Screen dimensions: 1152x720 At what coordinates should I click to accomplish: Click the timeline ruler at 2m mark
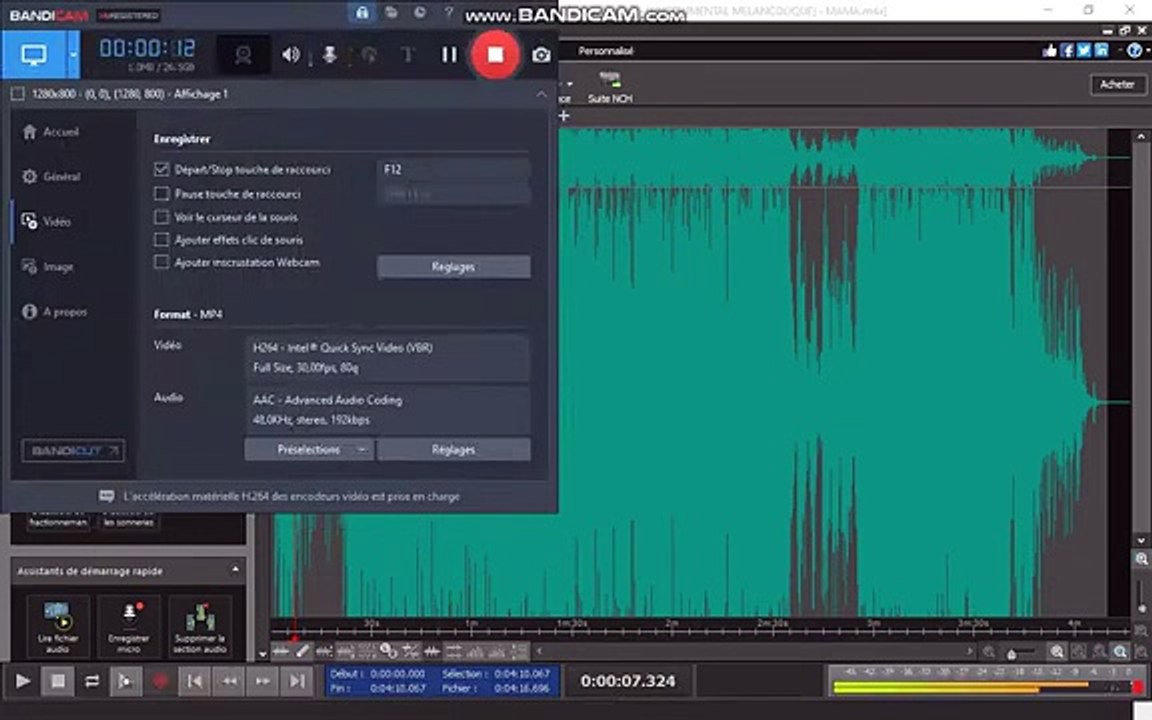click(x=672, y=626)
